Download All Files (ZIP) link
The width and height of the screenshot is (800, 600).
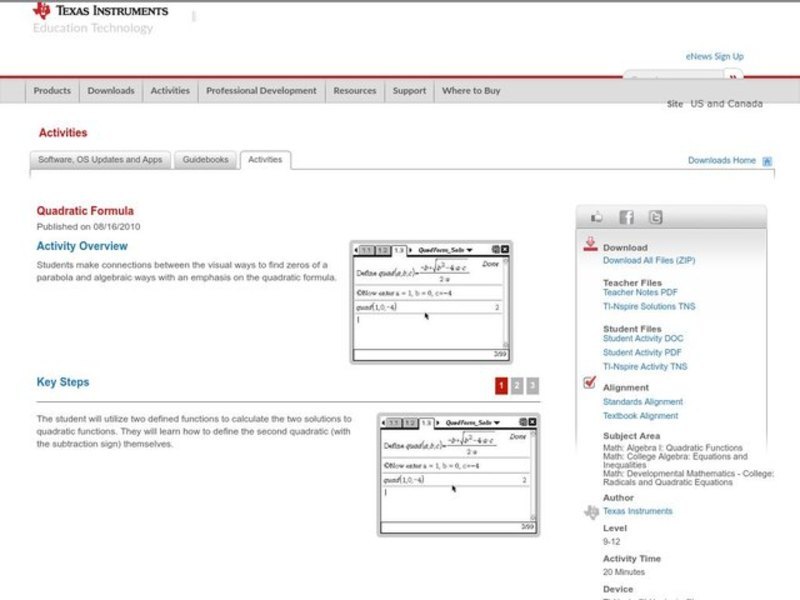pyautogui.click(x=649, y=260)
